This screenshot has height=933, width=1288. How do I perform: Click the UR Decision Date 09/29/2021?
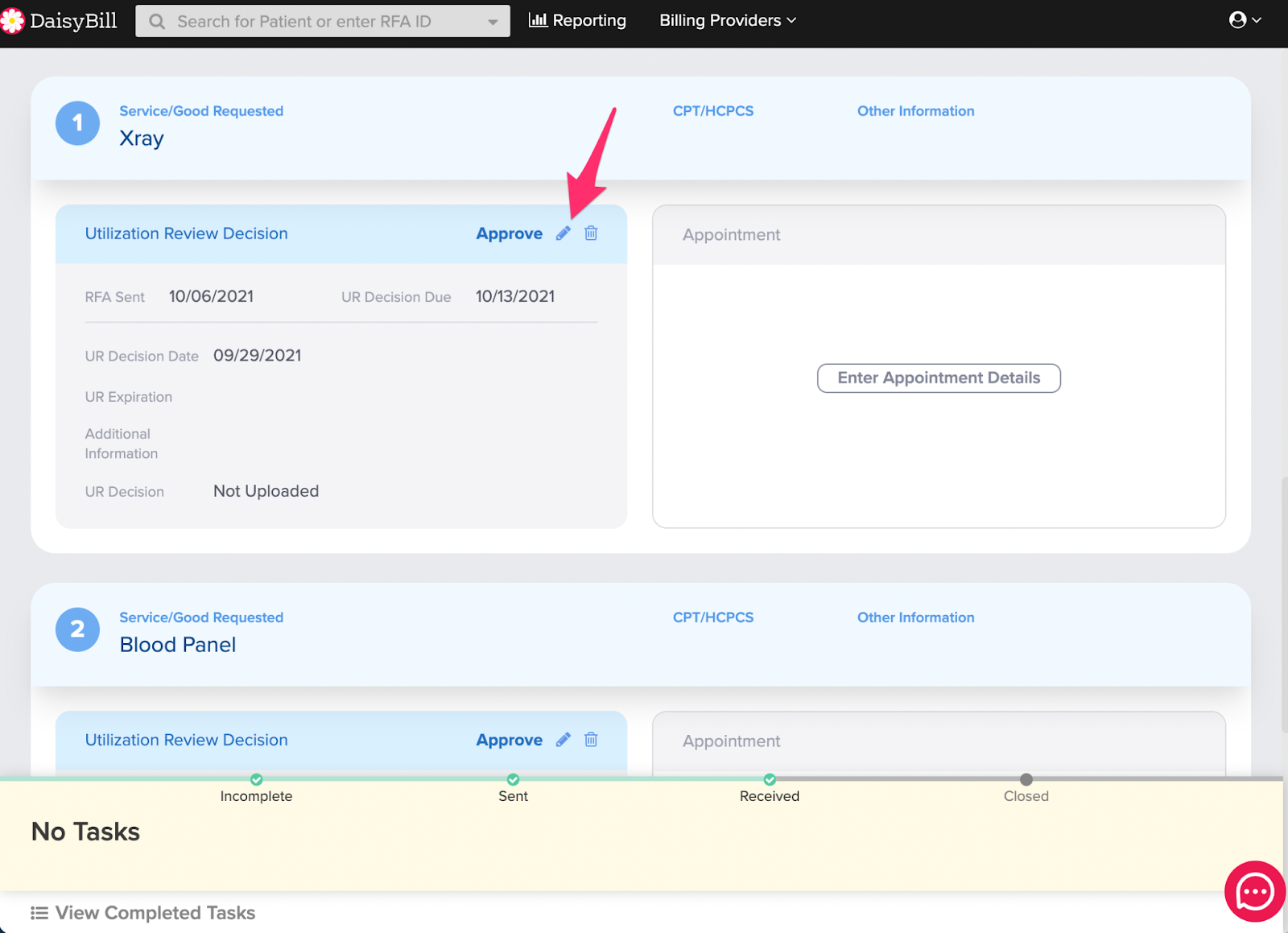click(257, 356)
